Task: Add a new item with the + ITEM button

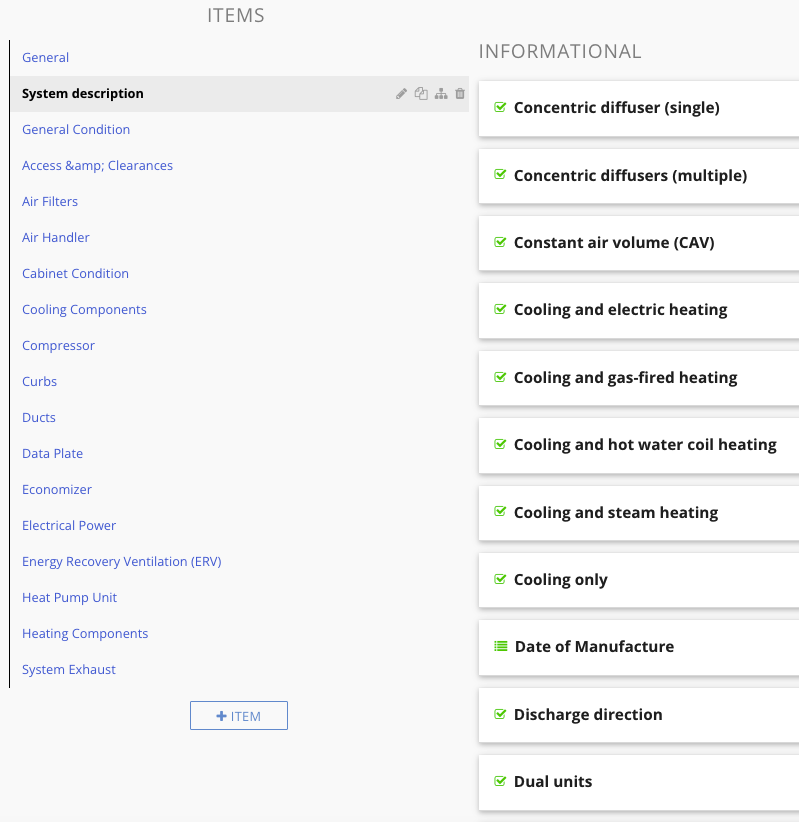Action: pos(239,716)
